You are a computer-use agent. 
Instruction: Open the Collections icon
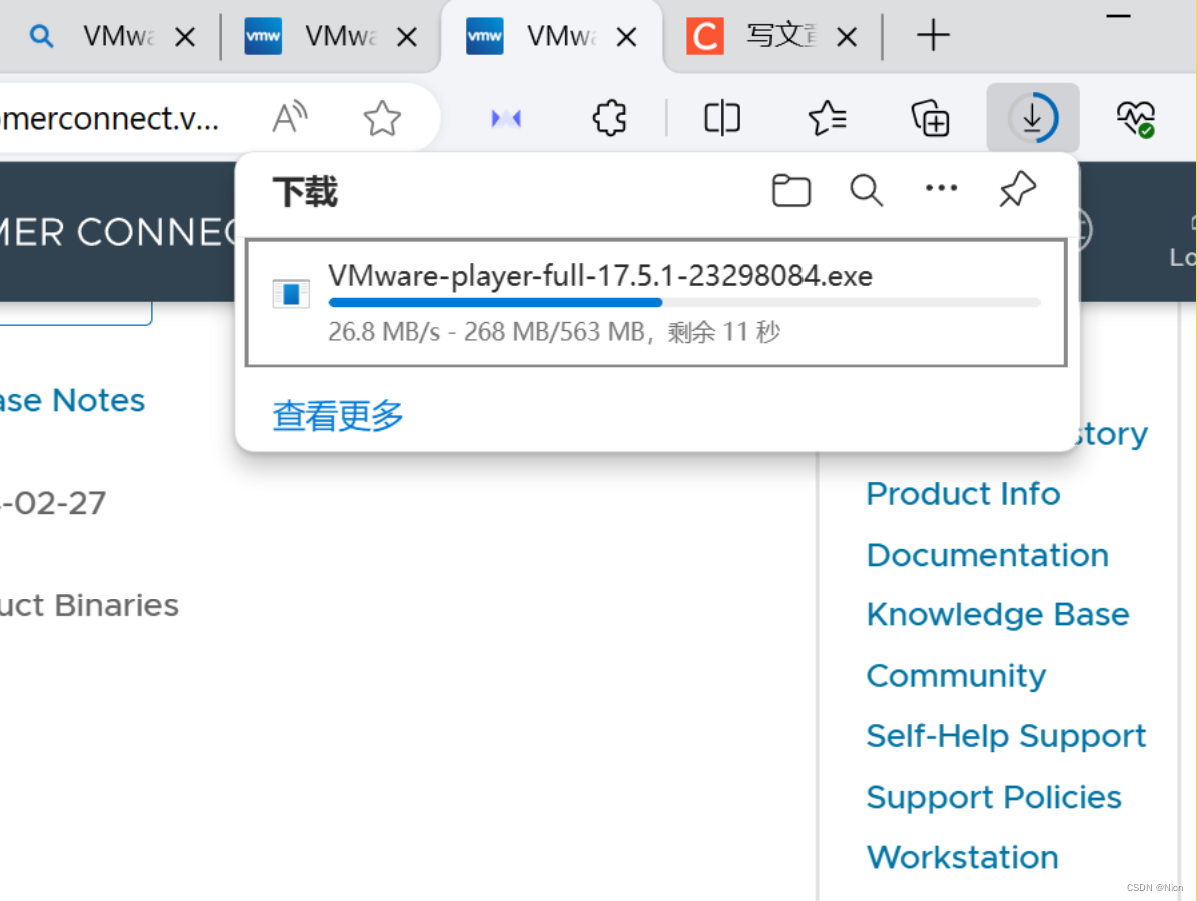[930, 117]
